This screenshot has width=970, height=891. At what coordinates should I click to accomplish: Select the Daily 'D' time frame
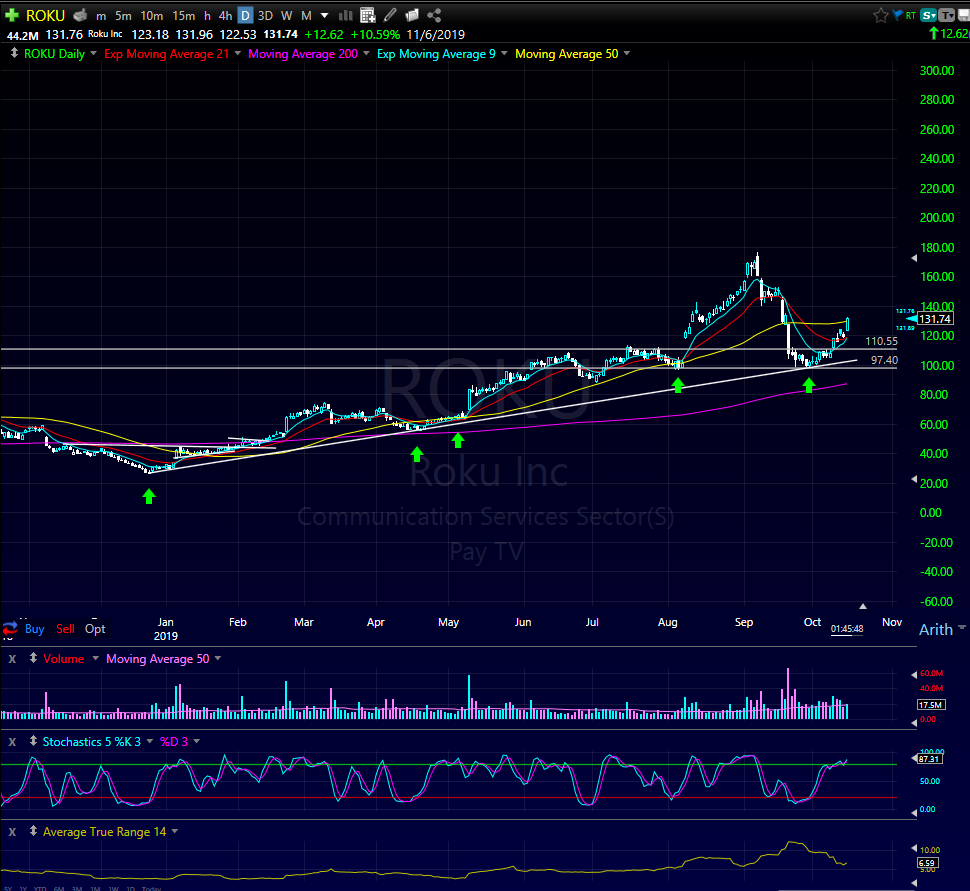click(246, 15)
